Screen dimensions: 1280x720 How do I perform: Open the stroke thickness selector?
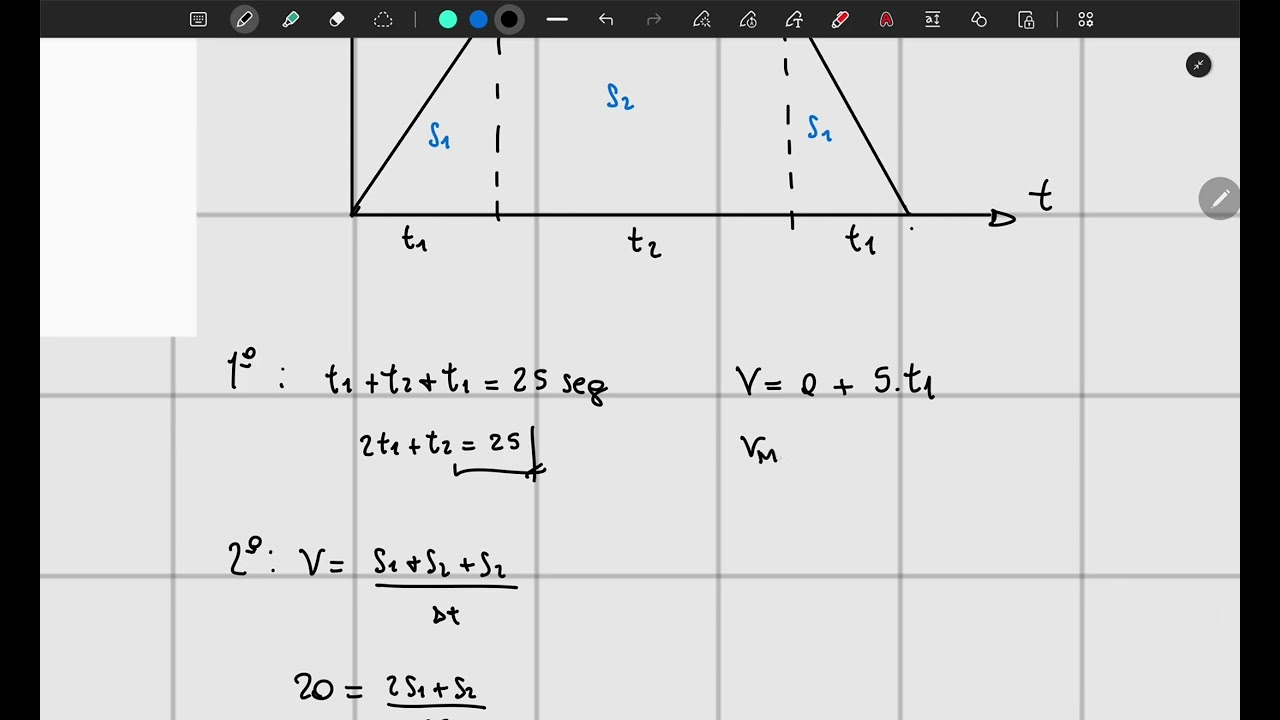(x=558, y=19)
